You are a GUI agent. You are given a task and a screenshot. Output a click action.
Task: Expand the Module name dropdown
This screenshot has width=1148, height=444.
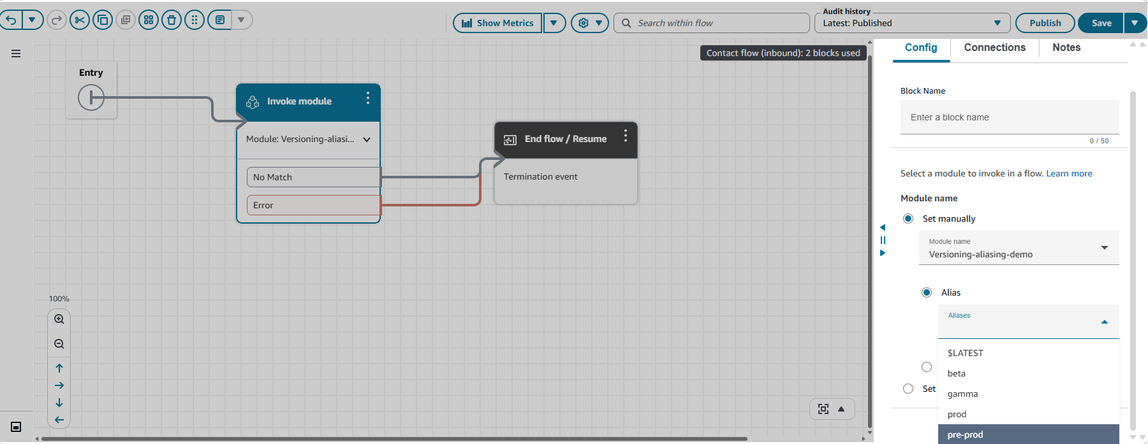pos(1018,248)
